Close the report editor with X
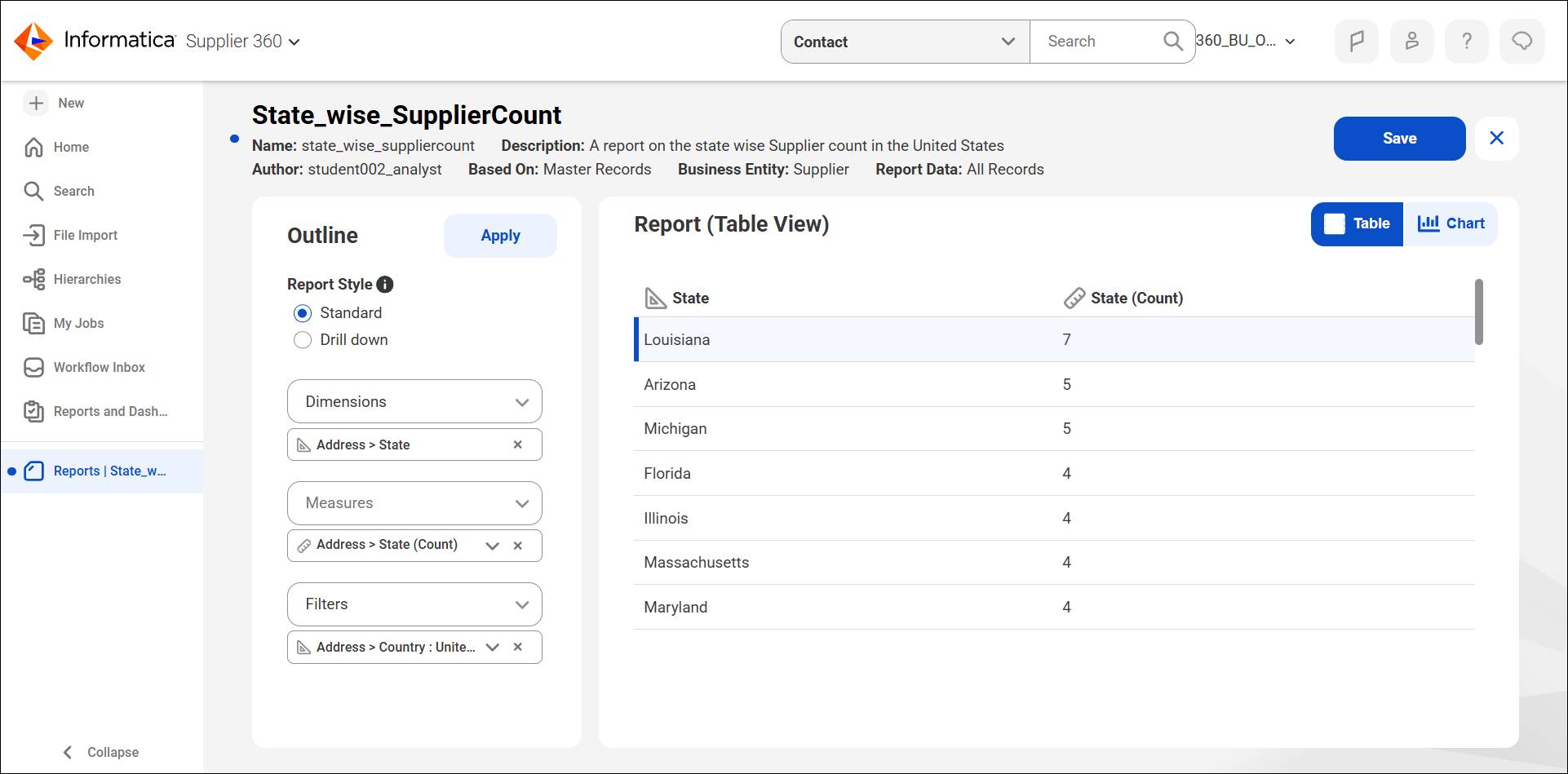Screen dimensions: 1568x774 [1497, 138]
